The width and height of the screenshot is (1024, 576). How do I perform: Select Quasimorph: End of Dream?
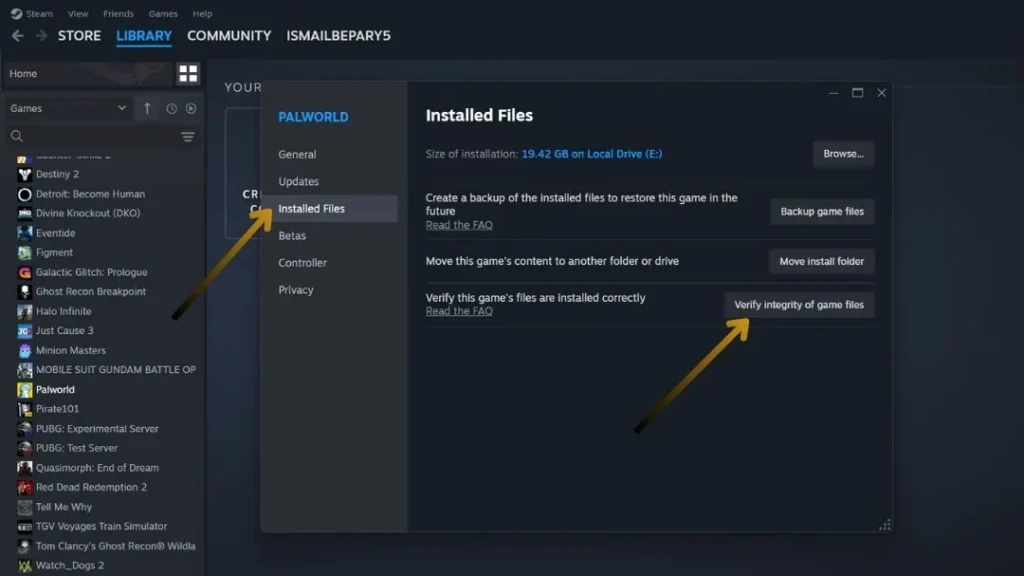[97, 468]
